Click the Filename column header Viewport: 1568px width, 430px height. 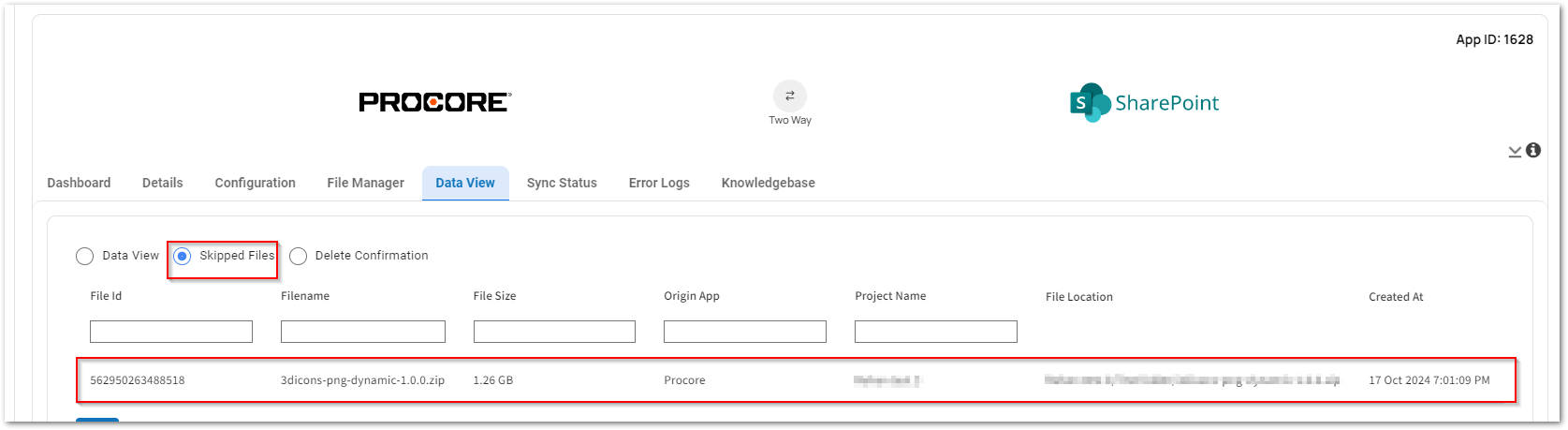(x=305, y=296)
